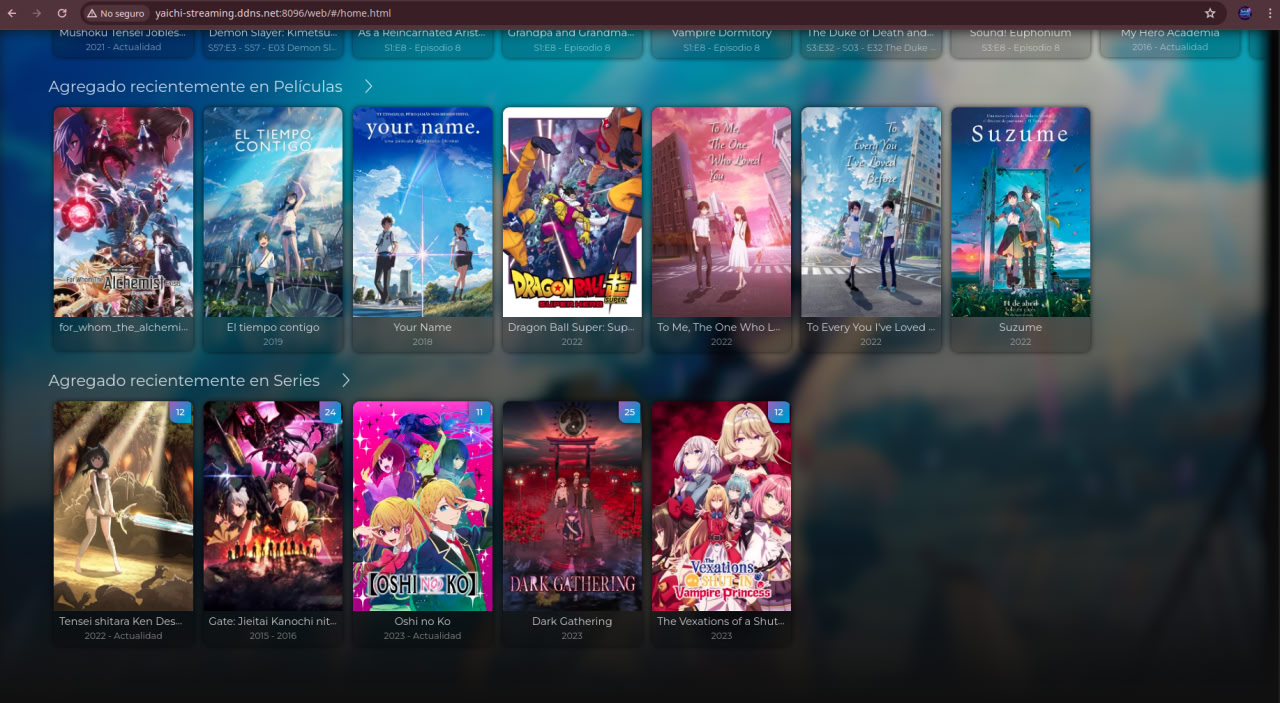This screenshot has height=703, width=1280.
Task: Reload the current page
Action: click(x=62, y=13)
